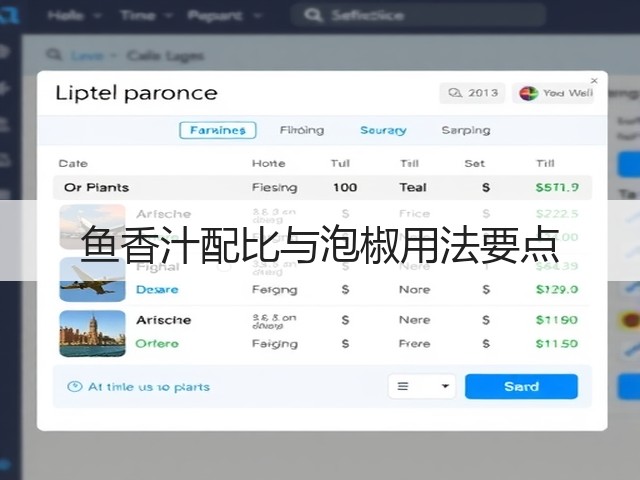Click the Desare link
Viewport: 640px width, 480px height.
click(157, 290)
